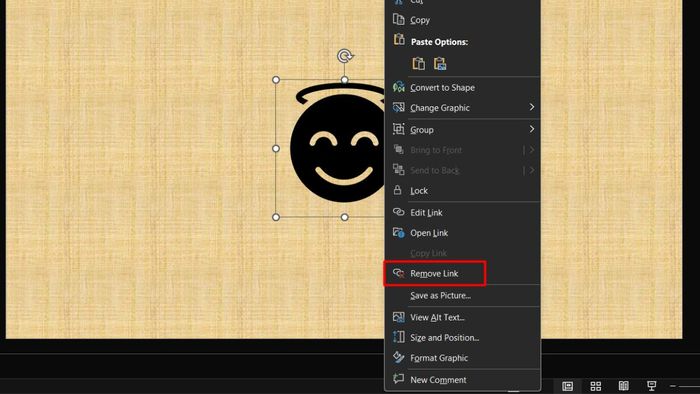Switch to Slide Sorter view
This screenshot has width=700, height=394.
(596, 386)
